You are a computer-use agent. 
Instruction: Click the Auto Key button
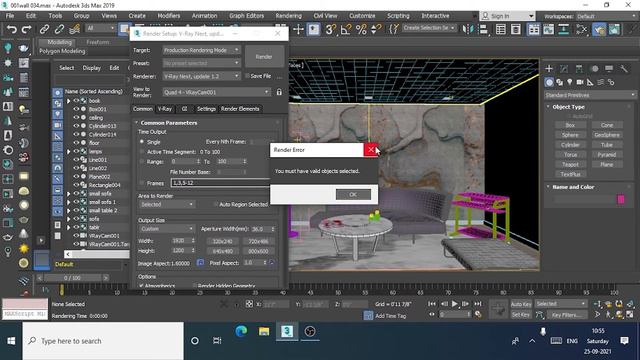(521, 304)
